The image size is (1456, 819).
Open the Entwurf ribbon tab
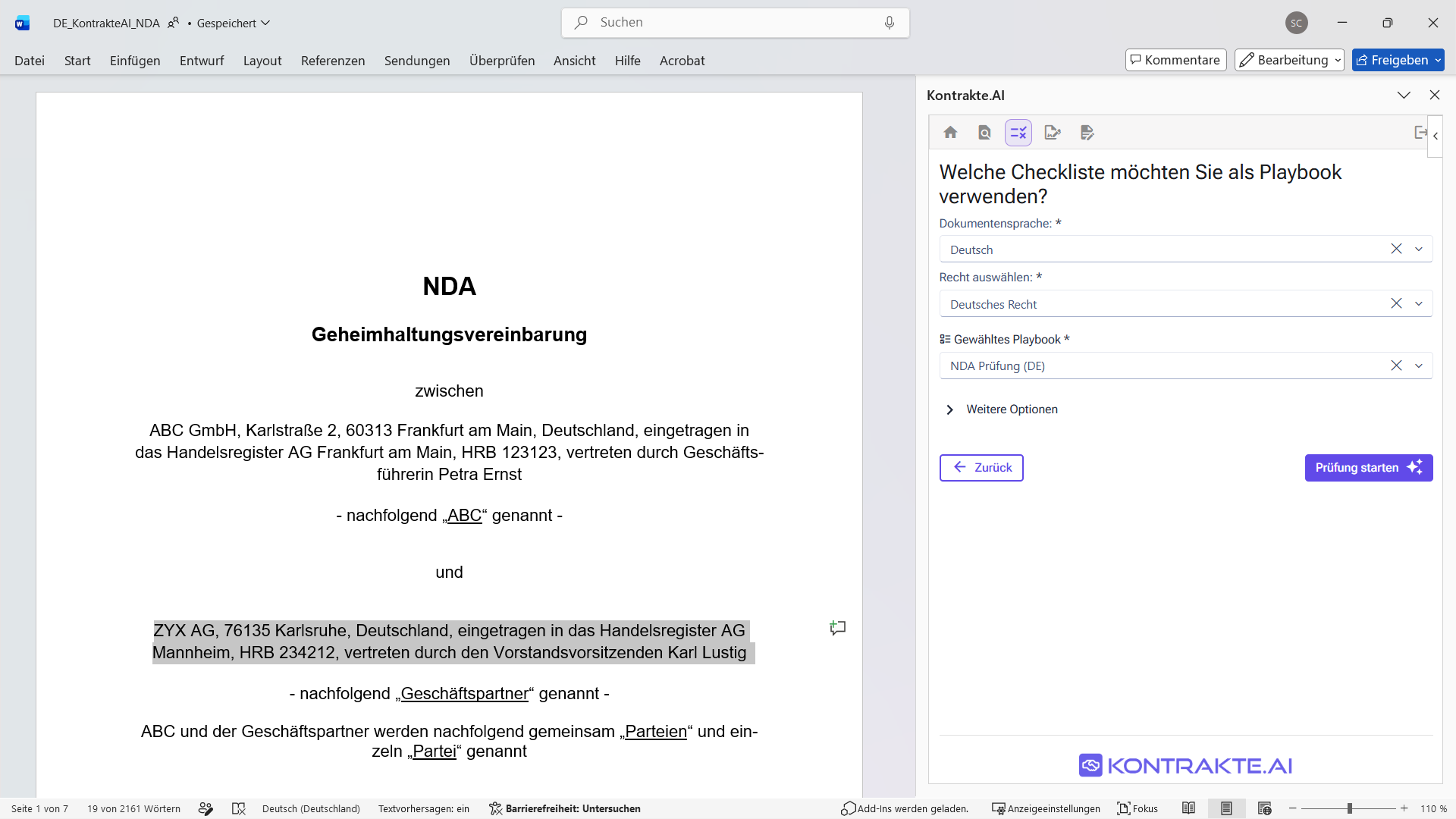(202, 61)
